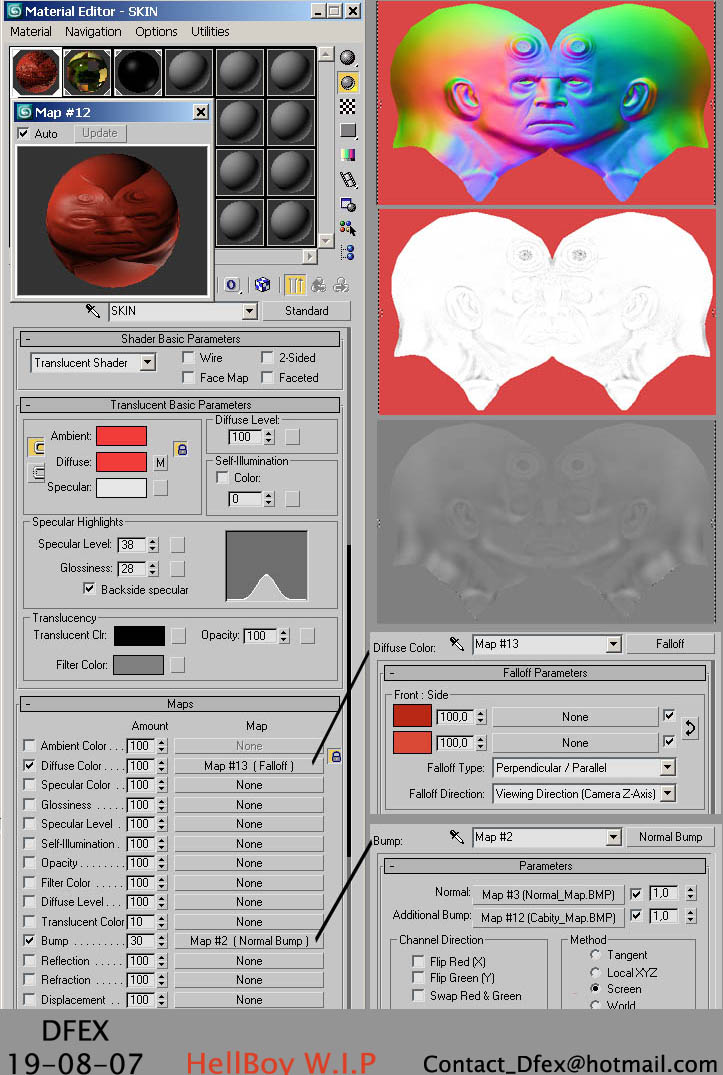Screen dimensions: 723x1075
Task: Open the Translucent Shader dropdown
Action: (148, 363)
